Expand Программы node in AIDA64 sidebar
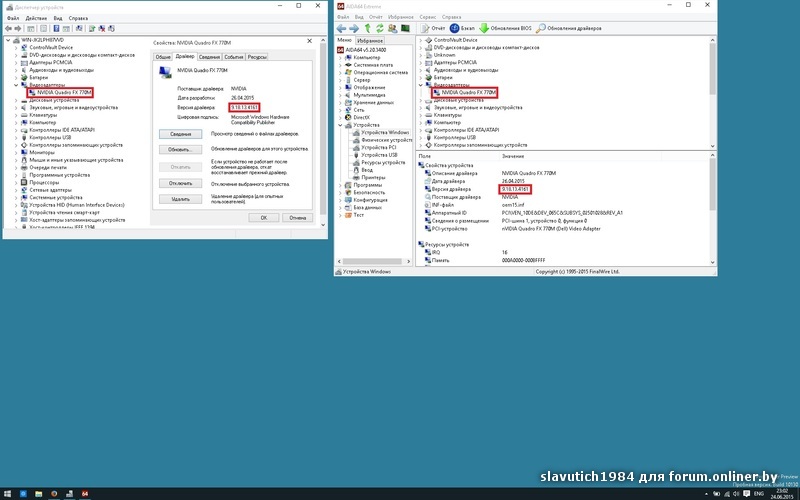800x500 pixels. tap(340, 185)
